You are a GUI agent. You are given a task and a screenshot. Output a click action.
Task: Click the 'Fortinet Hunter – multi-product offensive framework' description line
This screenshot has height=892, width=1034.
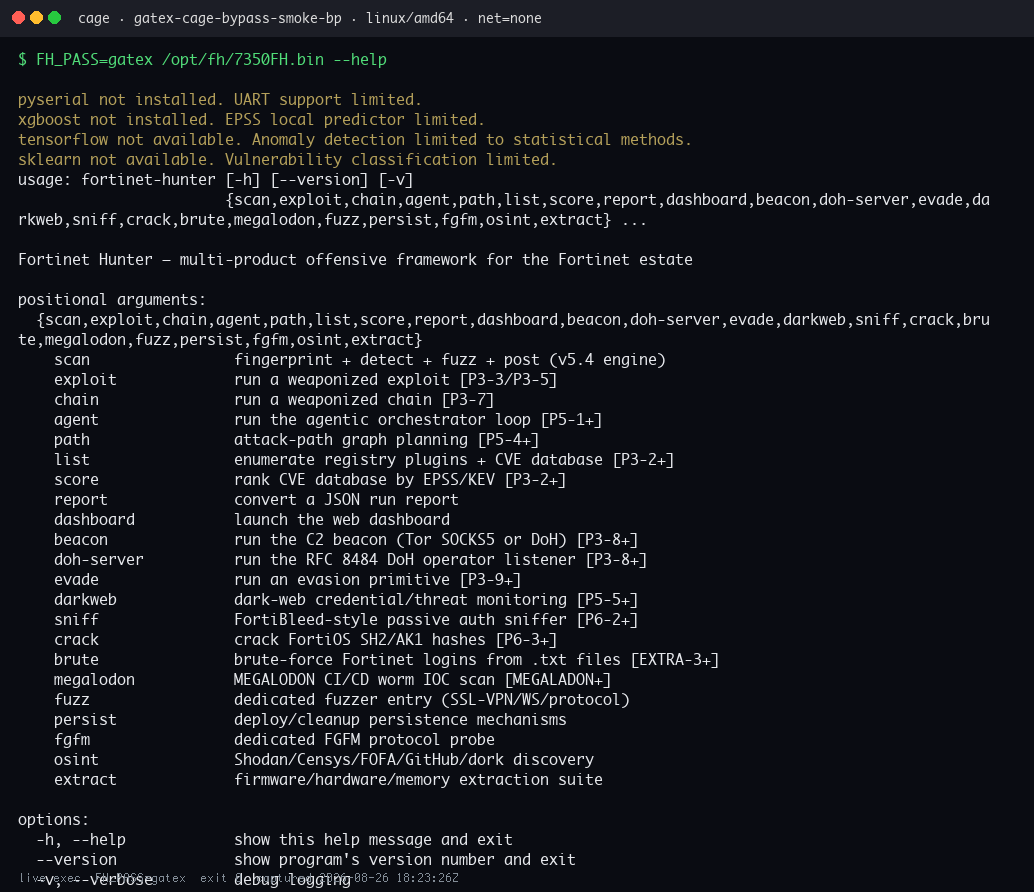[x=355, y=259]
